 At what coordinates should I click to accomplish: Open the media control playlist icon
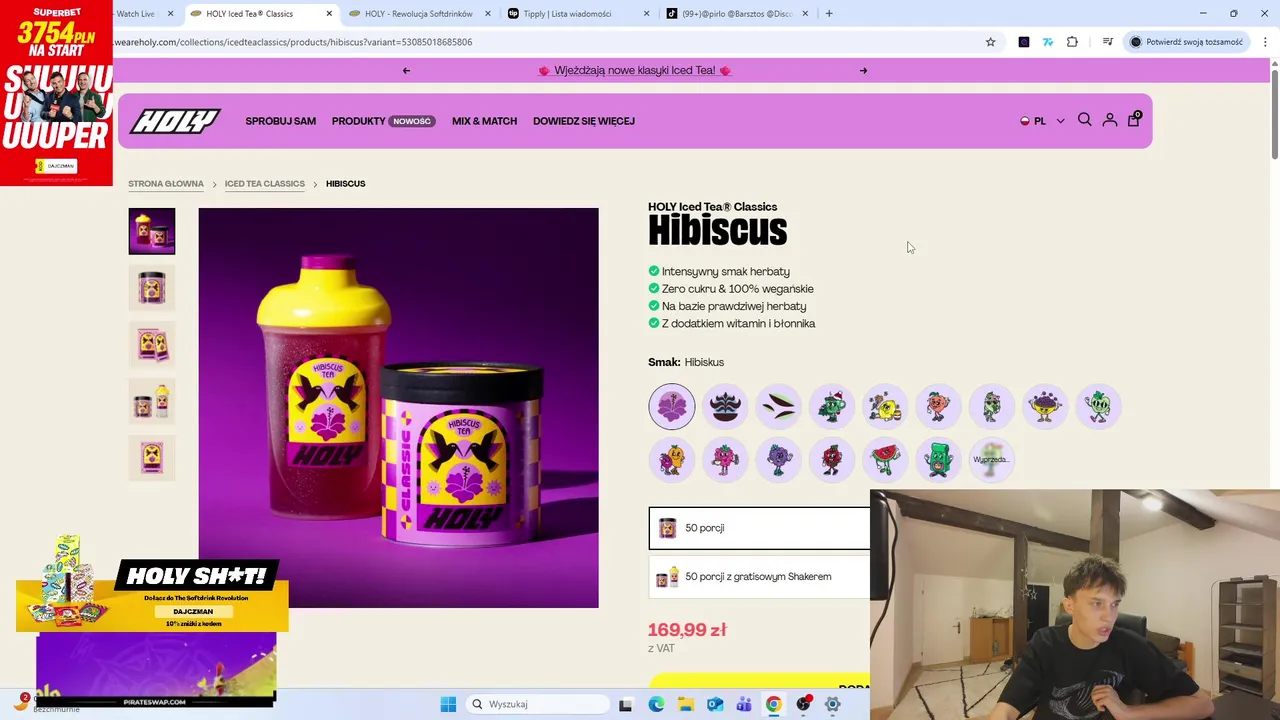[x=1107, y=42]
